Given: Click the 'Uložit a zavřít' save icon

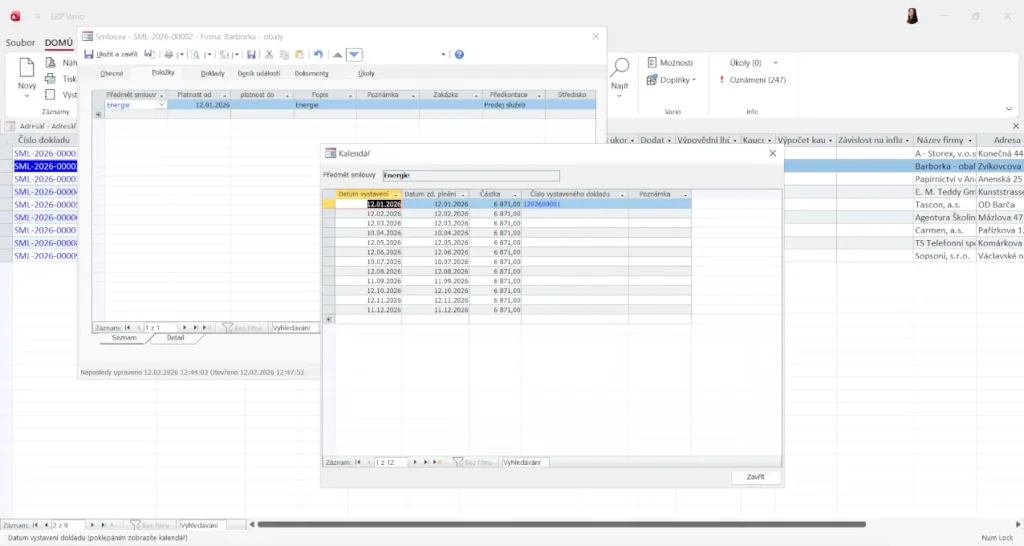Looking at the screenshot, I should pos(89,54).
